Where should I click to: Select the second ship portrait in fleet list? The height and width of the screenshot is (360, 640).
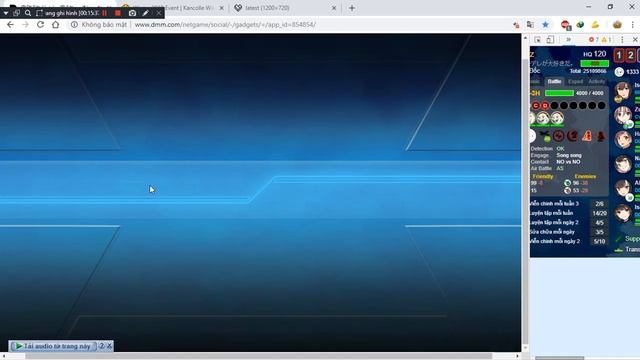point(623,116)
